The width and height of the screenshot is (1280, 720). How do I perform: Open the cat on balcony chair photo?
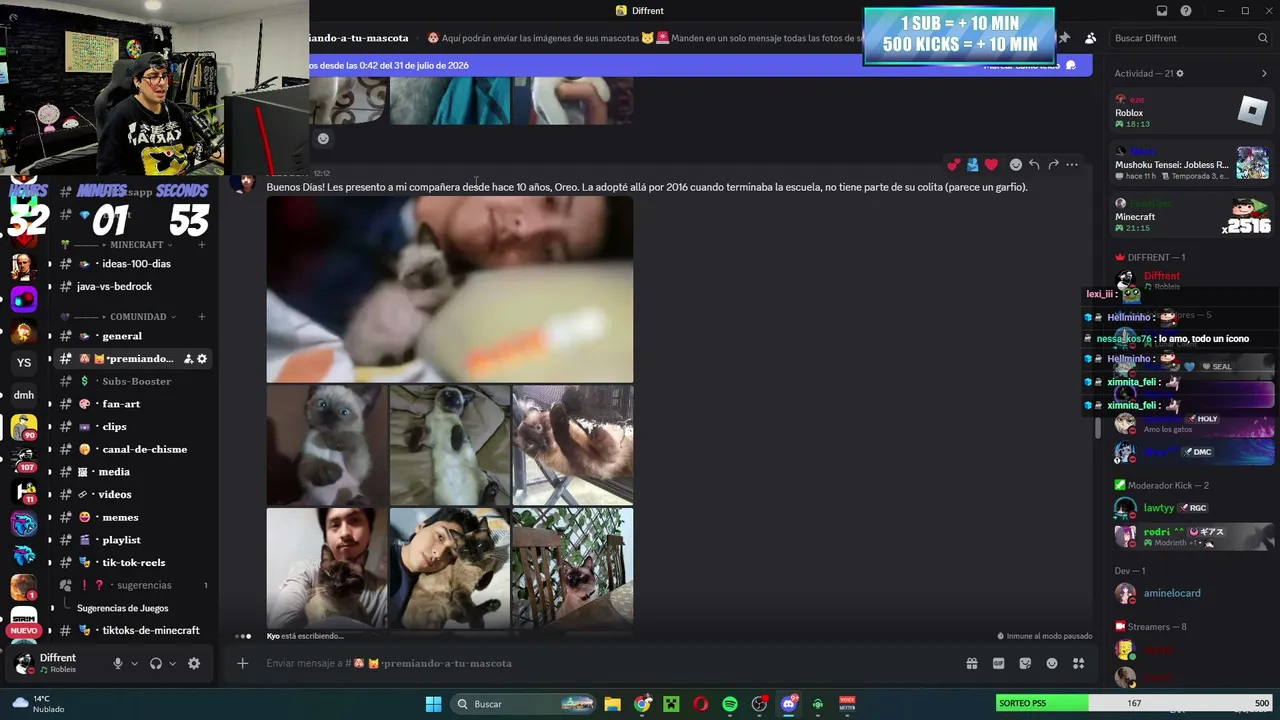[x=573, y=568]
